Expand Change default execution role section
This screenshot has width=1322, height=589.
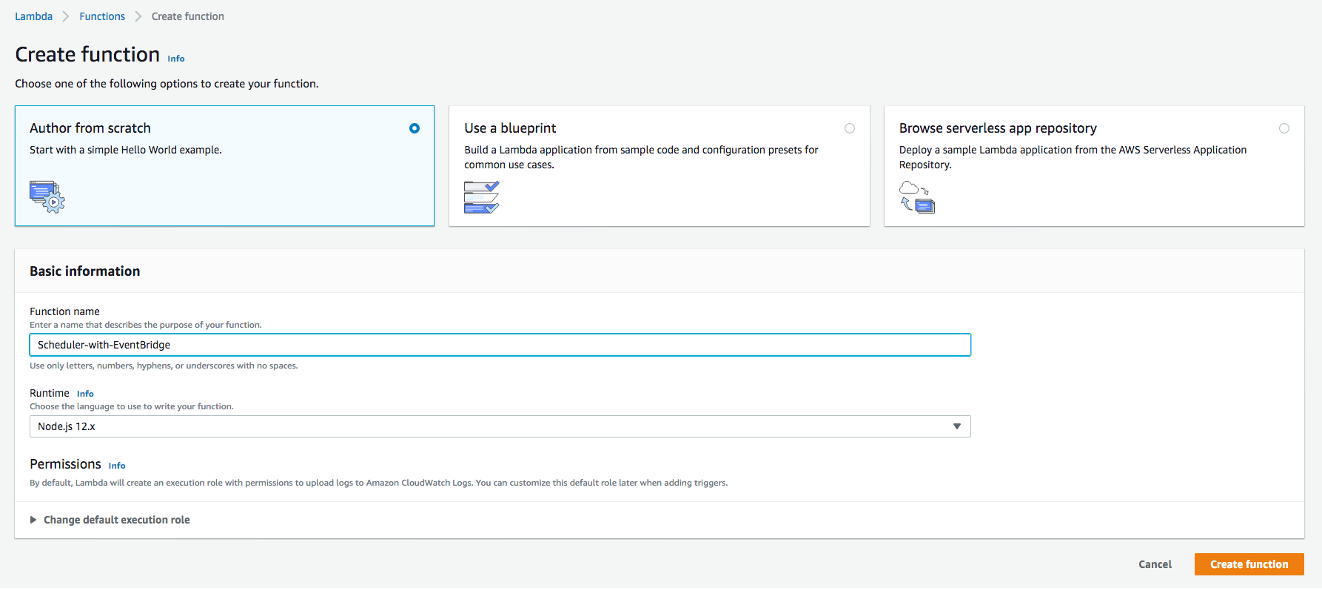[110, 519]
